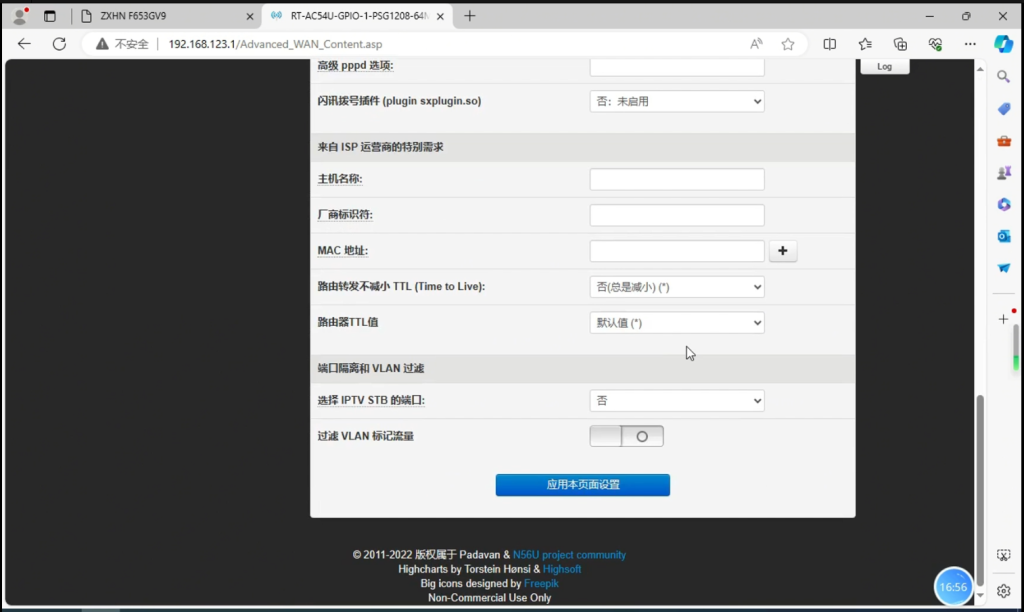The image size is (1024, 612).
Task: Click the Outlook icon in Edge sidebar
Action: [1004, 236]
